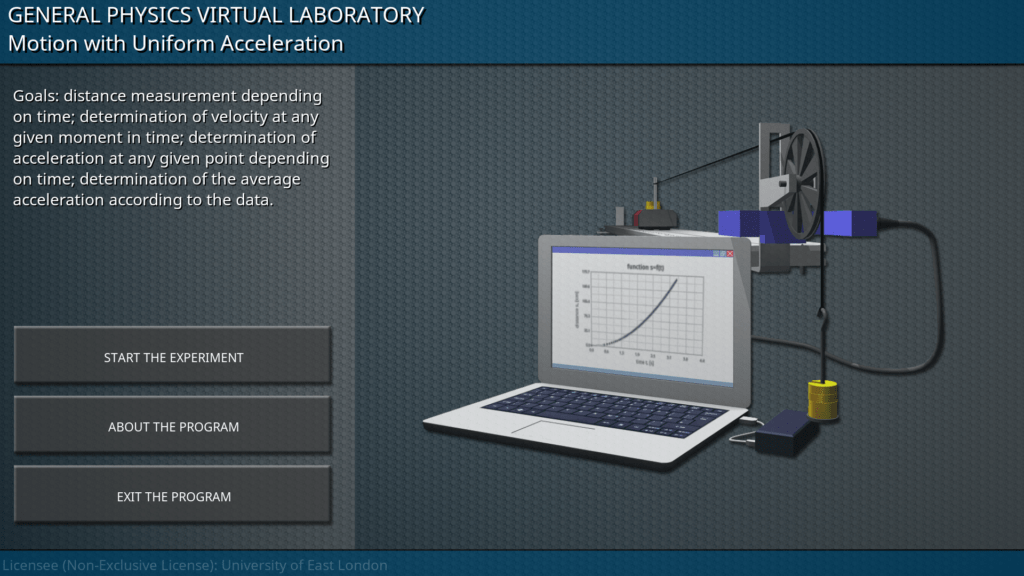Click the START THE EXPERIMENT button
The height and width of the screenshot is (576, 1024).
pyautogui.click(x=173, y=357)
